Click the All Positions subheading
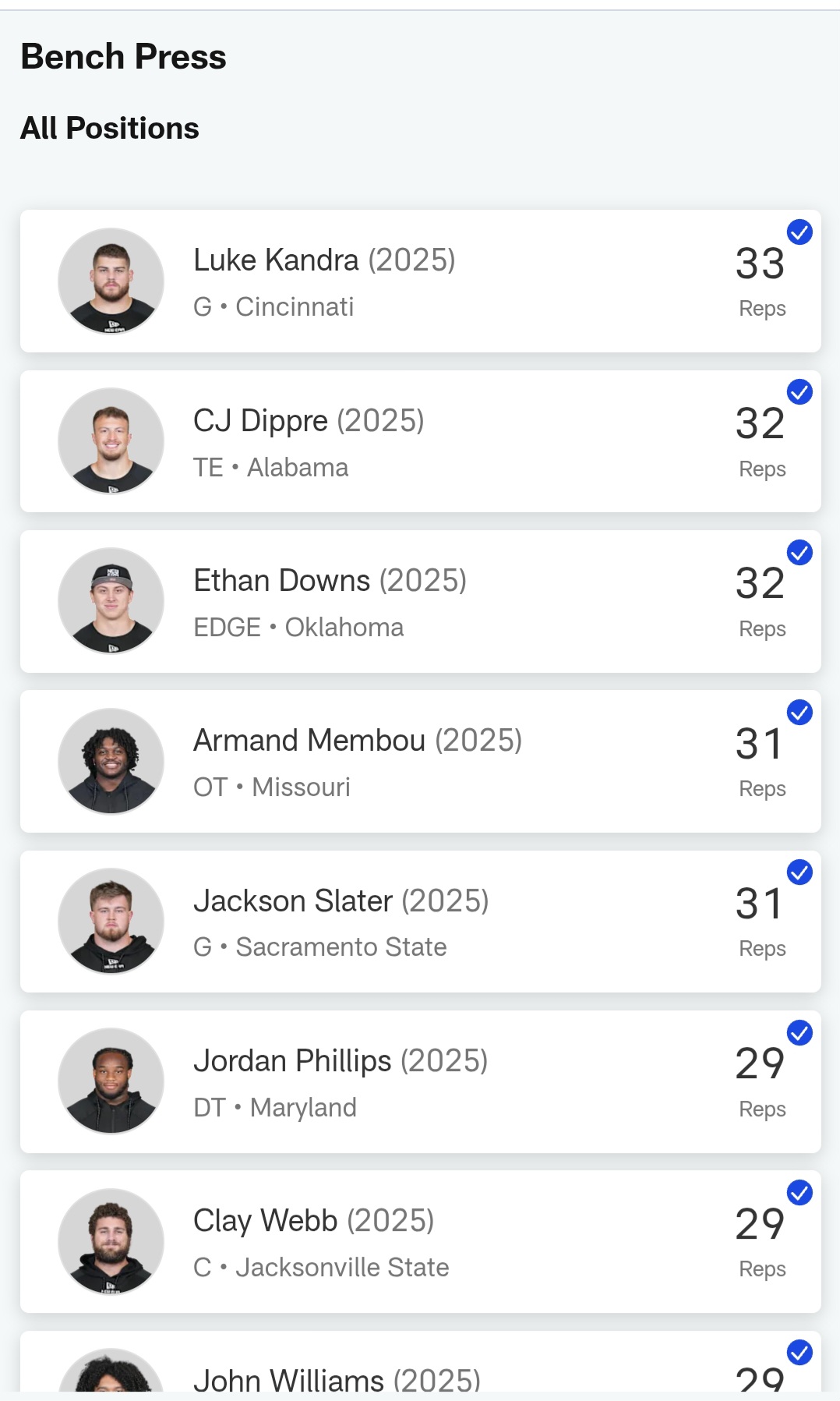 click(x=110, y=128)
